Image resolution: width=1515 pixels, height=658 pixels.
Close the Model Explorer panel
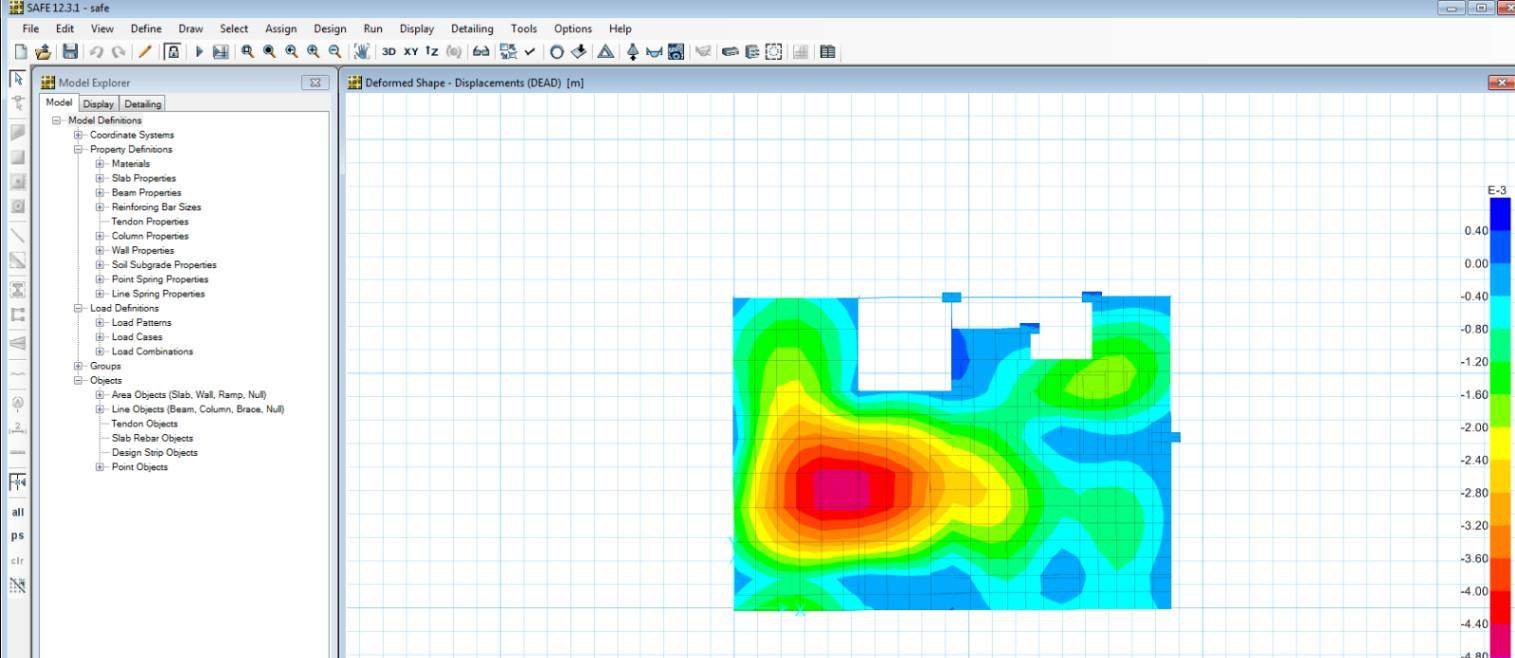click(x=315, y=83)
